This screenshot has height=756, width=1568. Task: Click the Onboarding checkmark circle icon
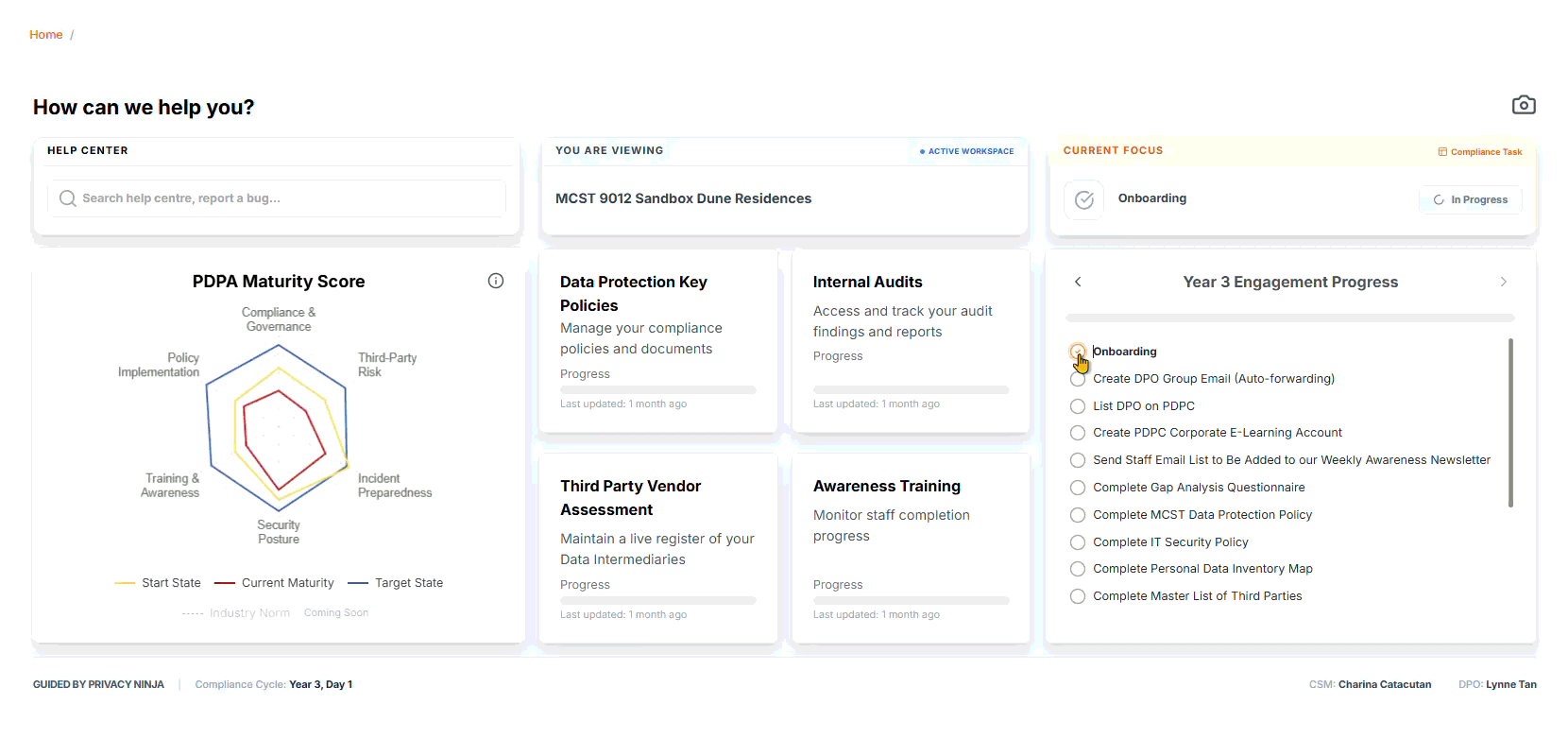coord(1083,199)
